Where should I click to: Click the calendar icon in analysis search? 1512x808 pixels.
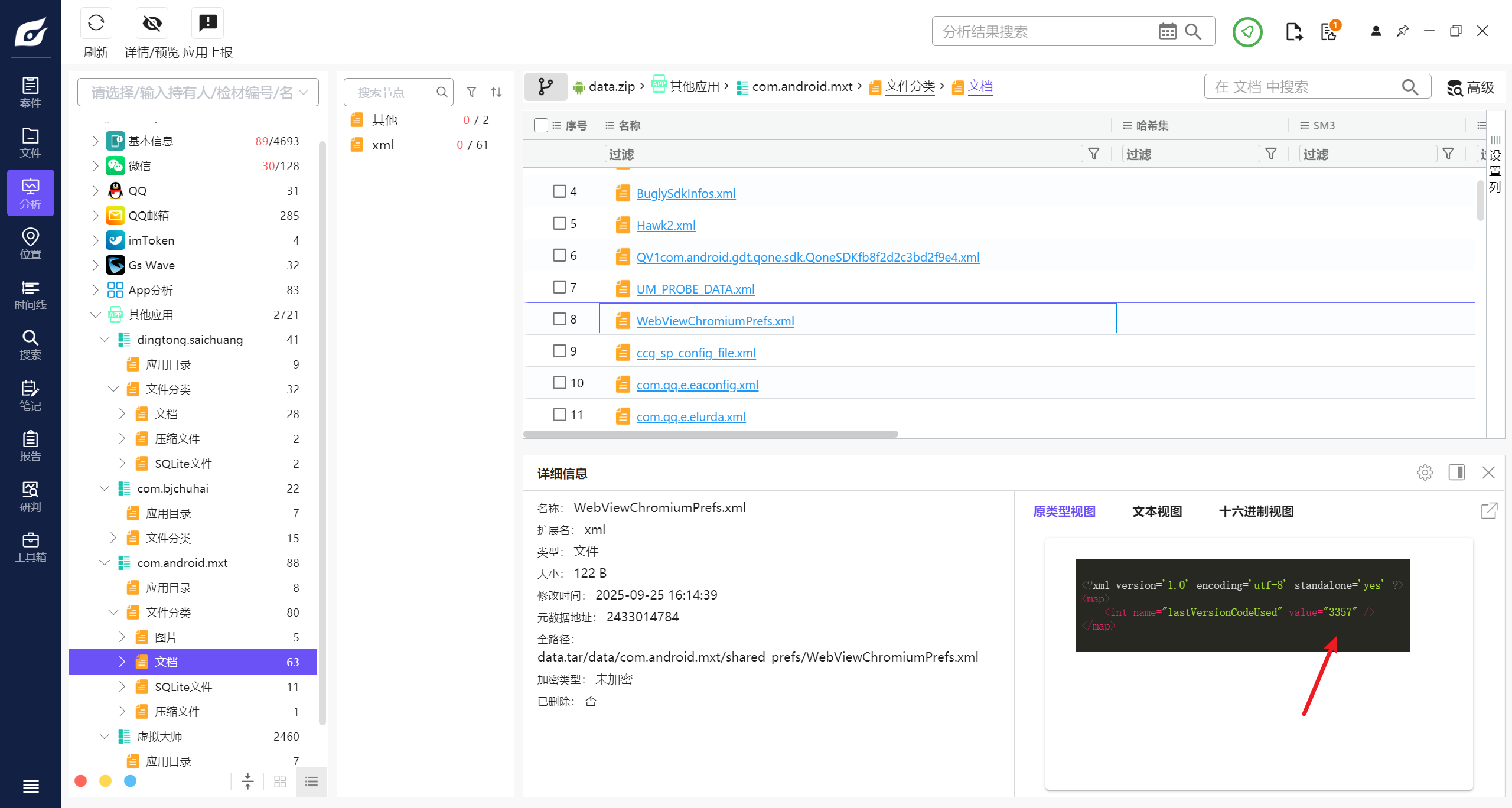(1167, 31)
